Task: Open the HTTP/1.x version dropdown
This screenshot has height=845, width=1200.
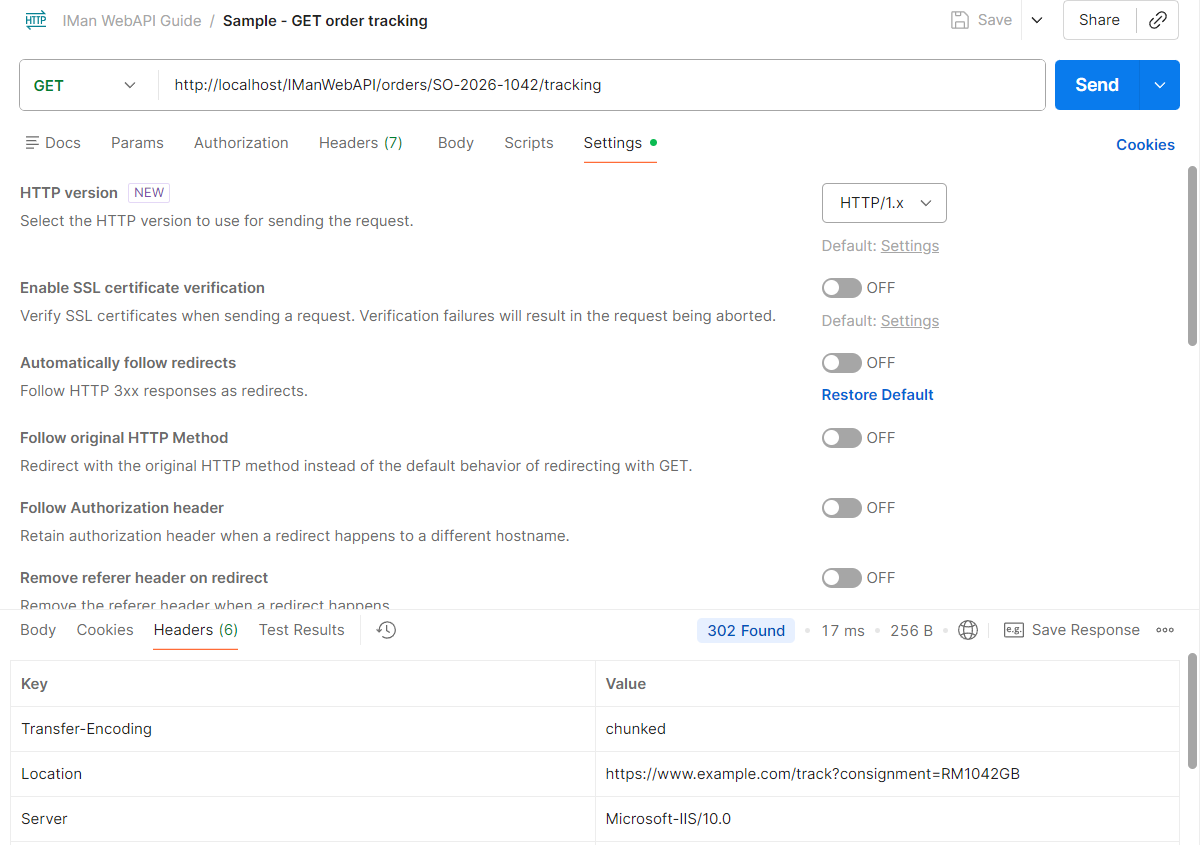Action: (x=884, y=203)
